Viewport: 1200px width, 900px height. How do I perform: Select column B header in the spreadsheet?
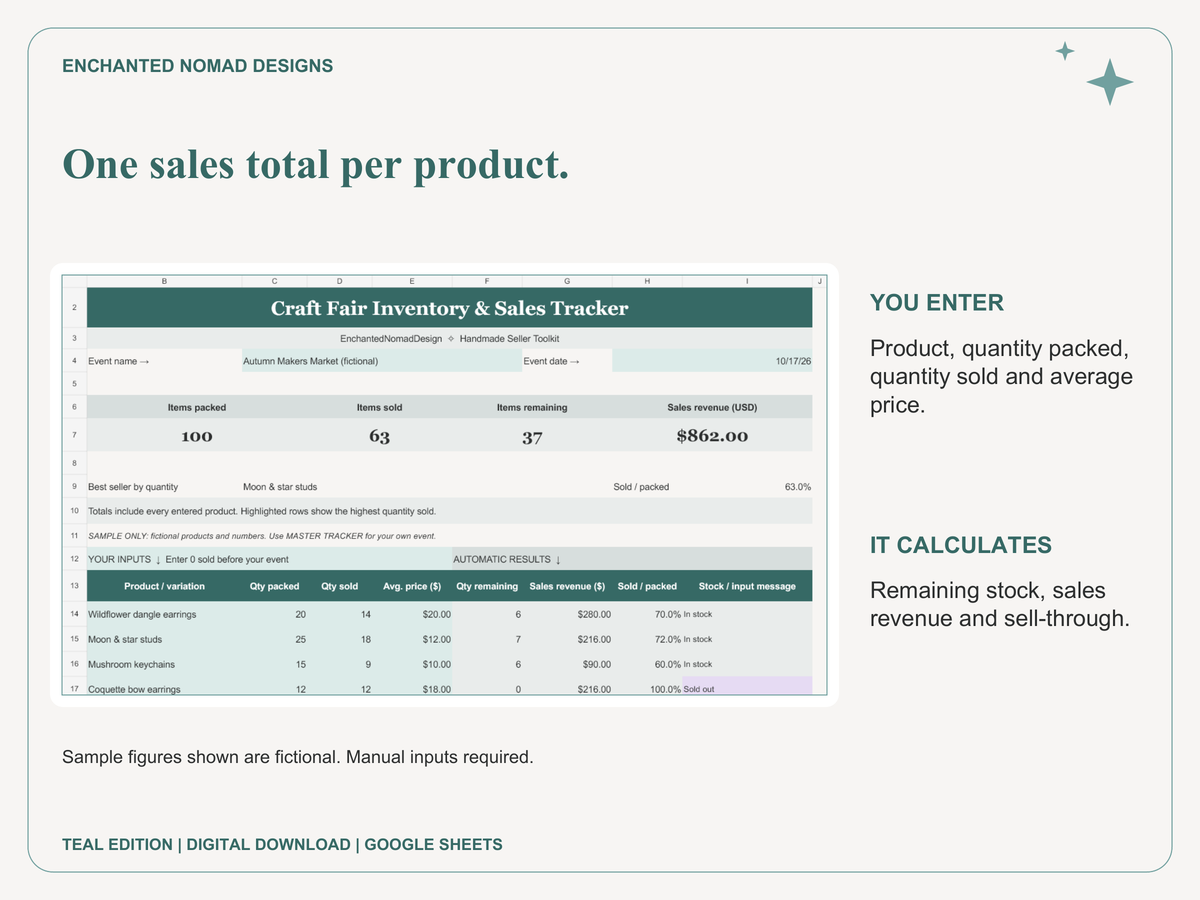click(x=165, y=281)
